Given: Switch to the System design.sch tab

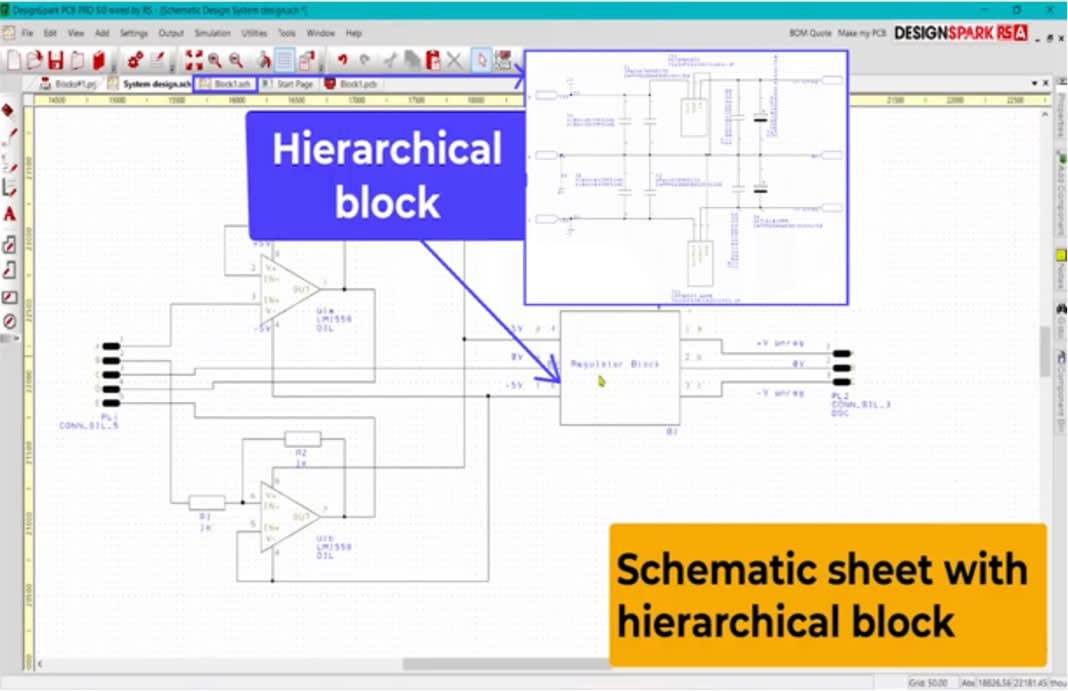Looking at the screenshot, I should (x=149, y=84).
